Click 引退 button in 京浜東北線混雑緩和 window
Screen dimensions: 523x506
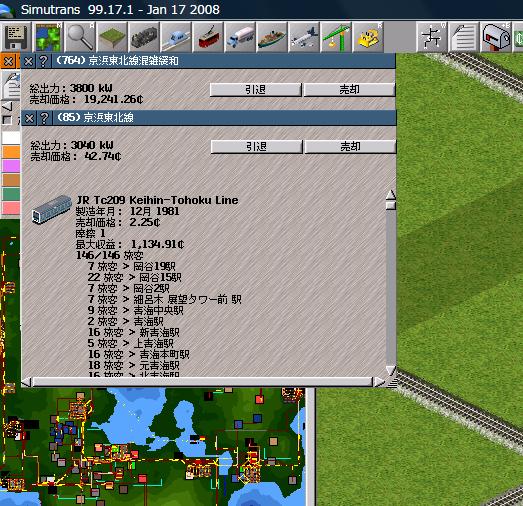click(255, 90)
